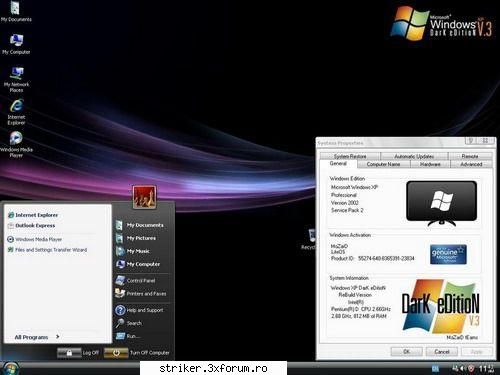Open My Music from the Start menu

tap(133, 251)
